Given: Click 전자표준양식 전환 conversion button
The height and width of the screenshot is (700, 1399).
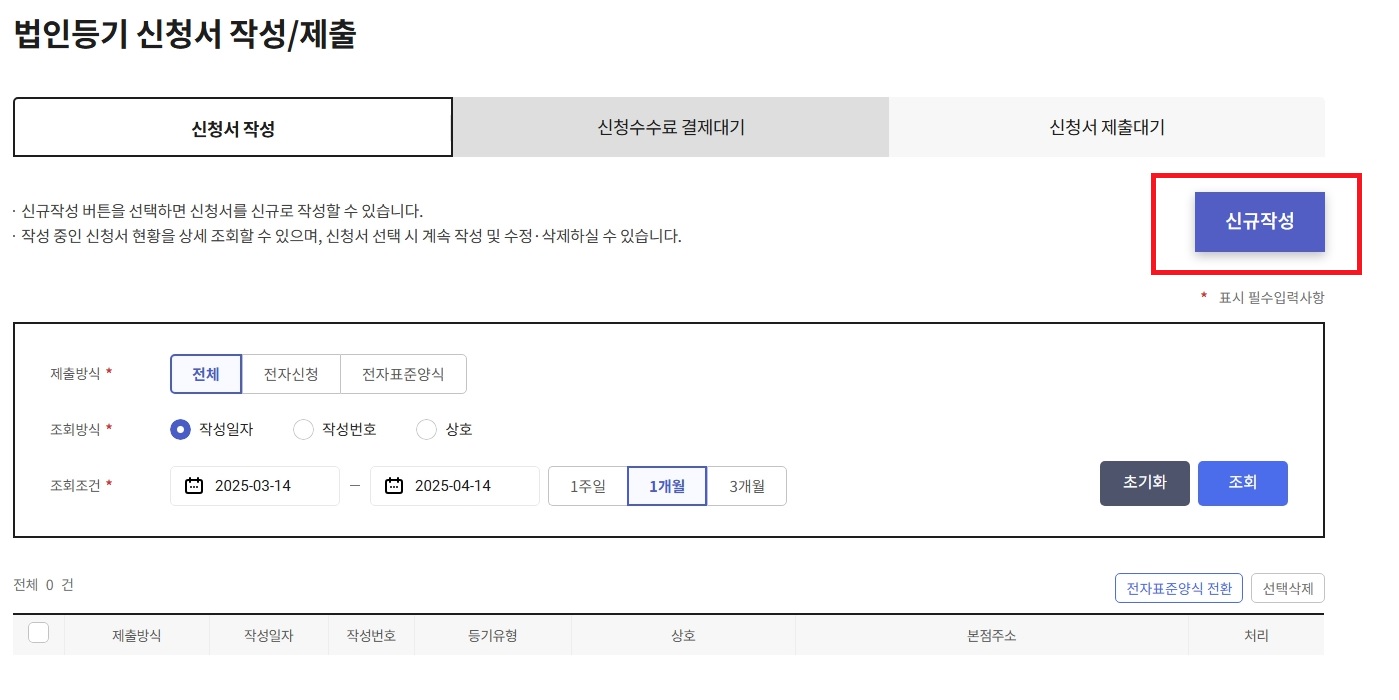Looking at the screenshot, I should [x=1179, y=587].
